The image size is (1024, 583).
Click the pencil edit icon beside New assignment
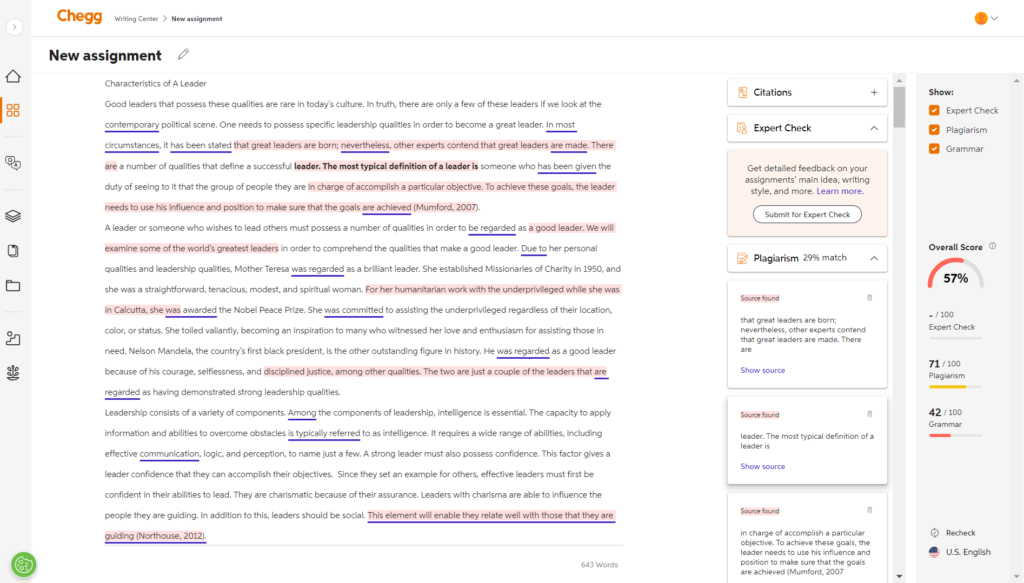(x=183, y=54)
